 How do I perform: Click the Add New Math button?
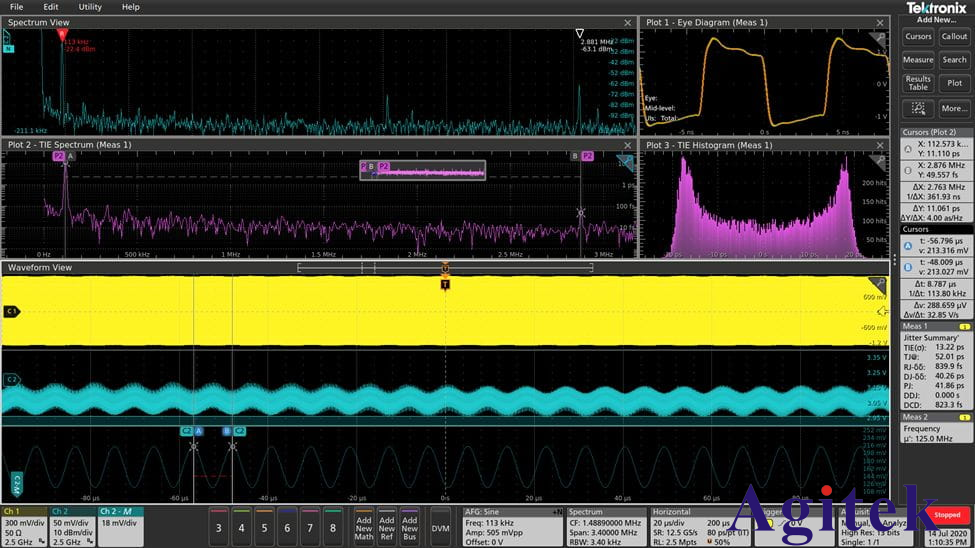point(363,526)
